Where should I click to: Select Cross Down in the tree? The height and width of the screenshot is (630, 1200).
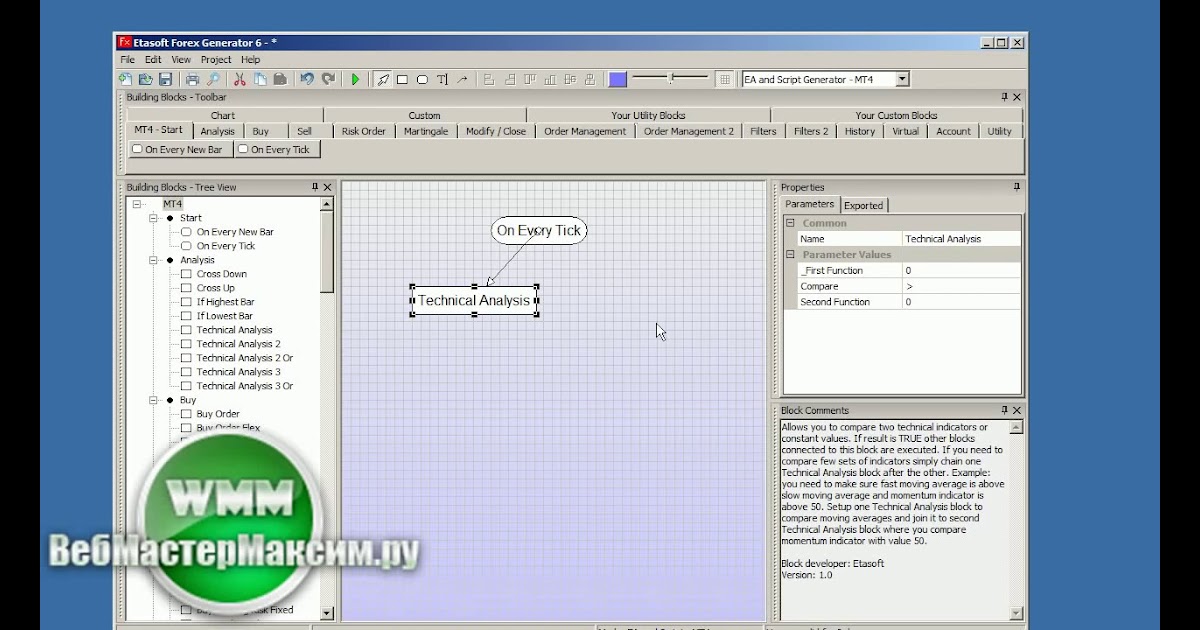pyautogui.click(x=221, y=274)
